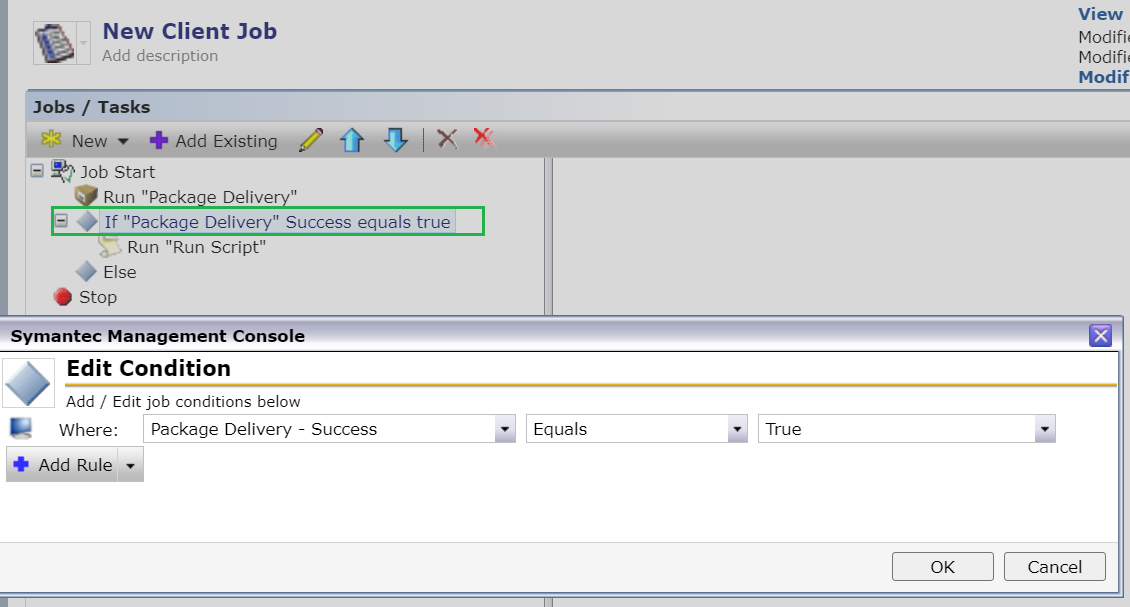Click the package box icon
The width and height of the screenshot is (1130, 607).
pos(86,196)
